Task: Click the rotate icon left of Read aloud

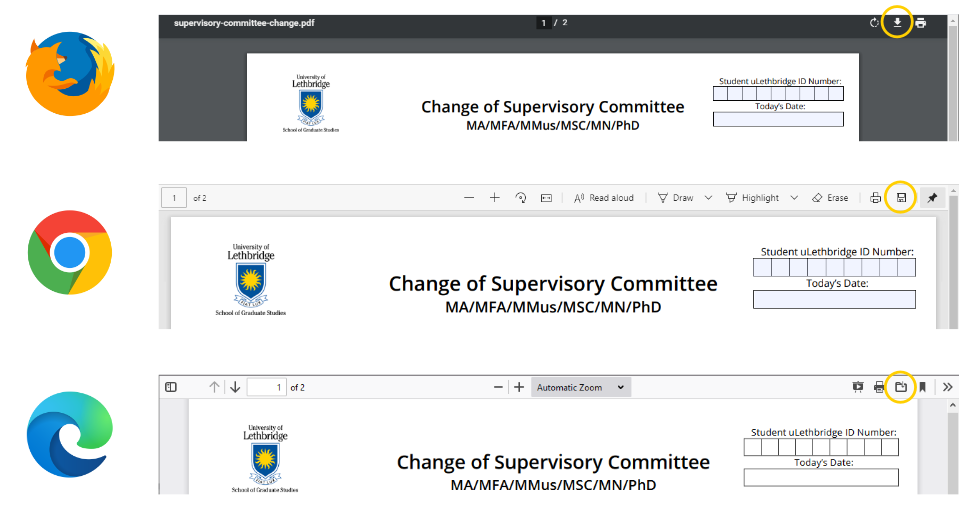Action: tap(520, 198)
